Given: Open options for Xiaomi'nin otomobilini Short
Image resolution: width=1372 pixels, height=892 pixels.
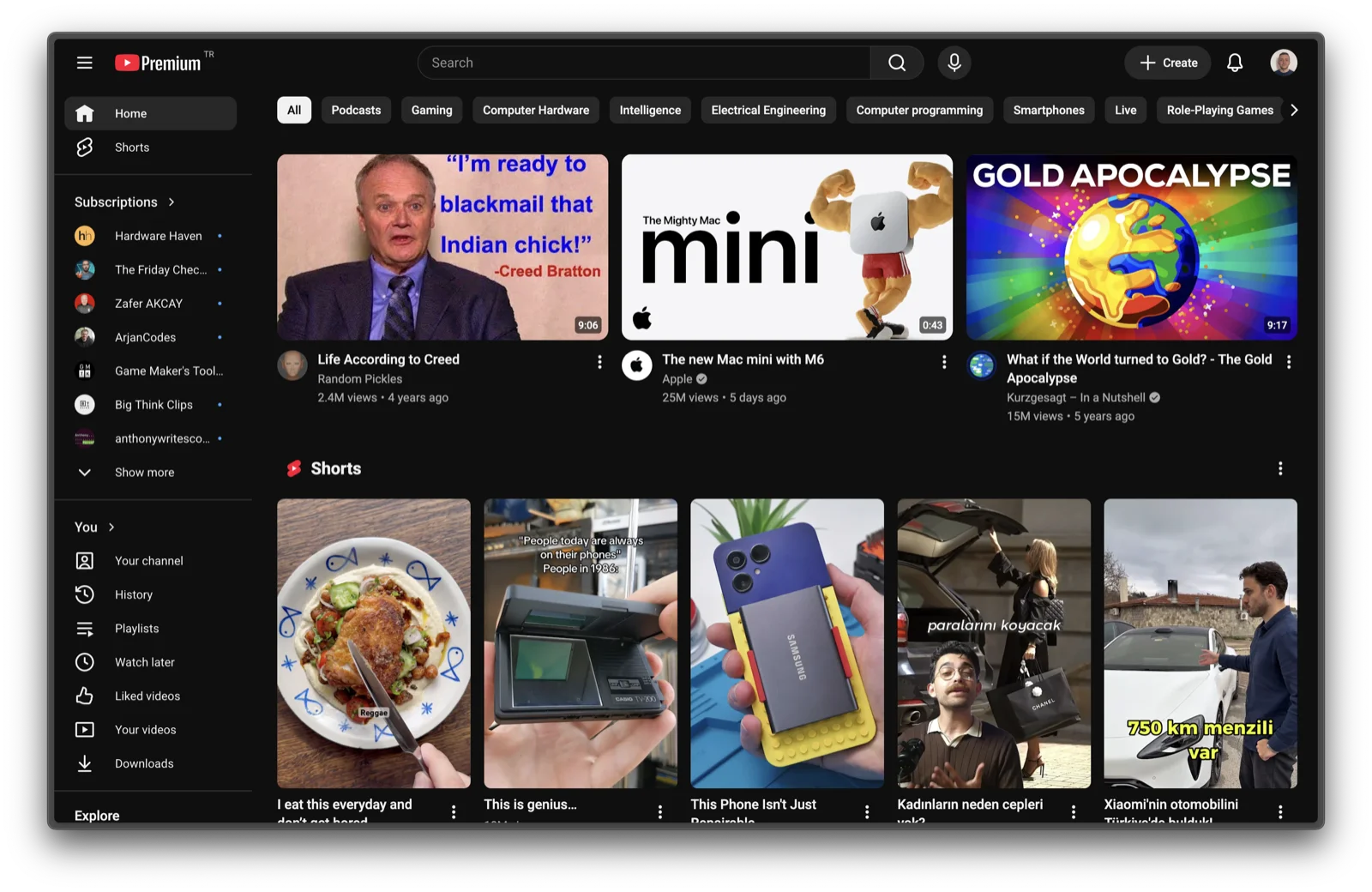Looking at the screenshot, I should pos(1280,811).
